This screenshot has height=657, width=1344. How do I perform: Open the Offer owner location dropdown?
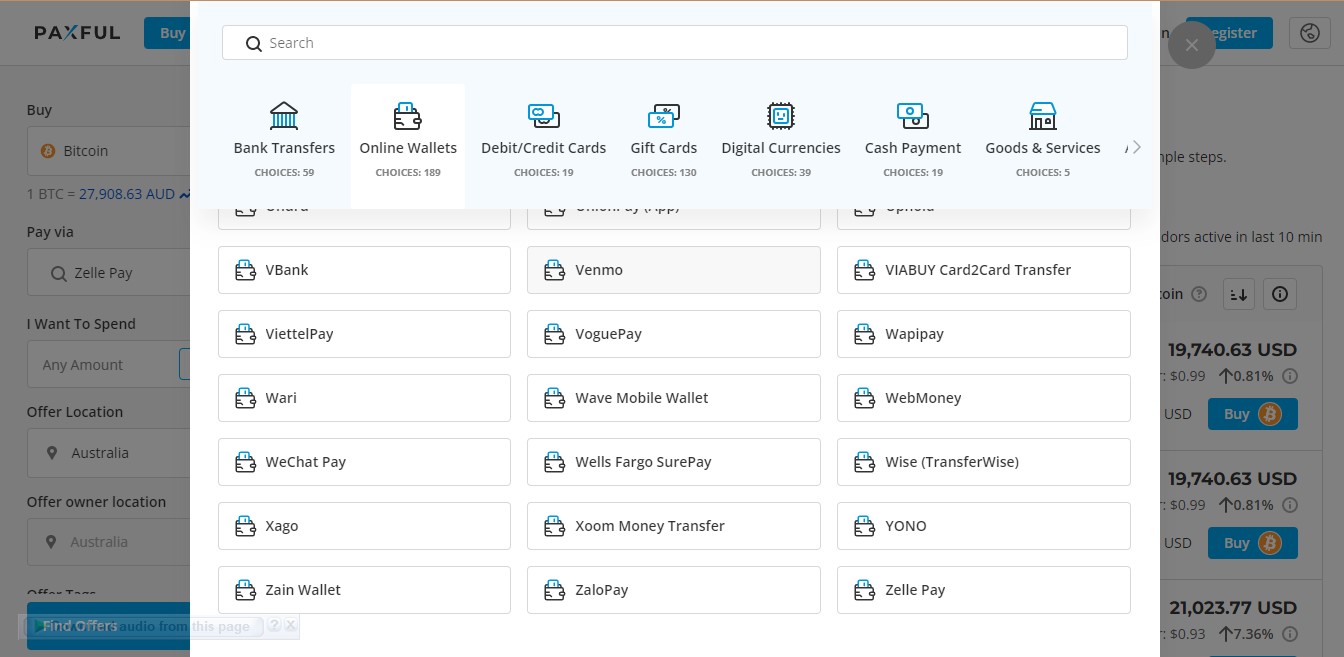(x=108, y=542)
